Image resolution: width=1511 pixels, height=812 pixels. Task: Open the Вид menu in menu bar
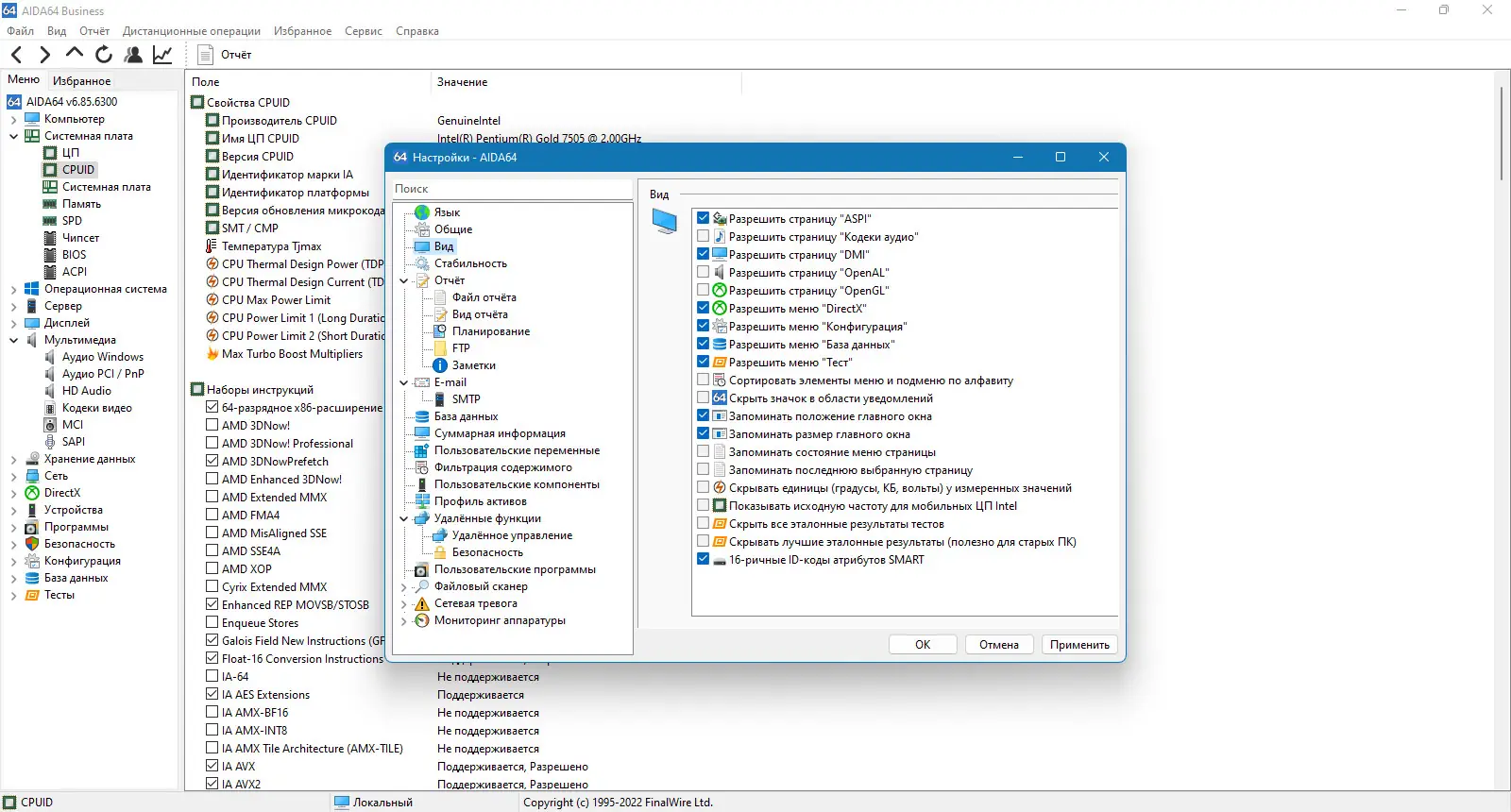pos(57,31)
